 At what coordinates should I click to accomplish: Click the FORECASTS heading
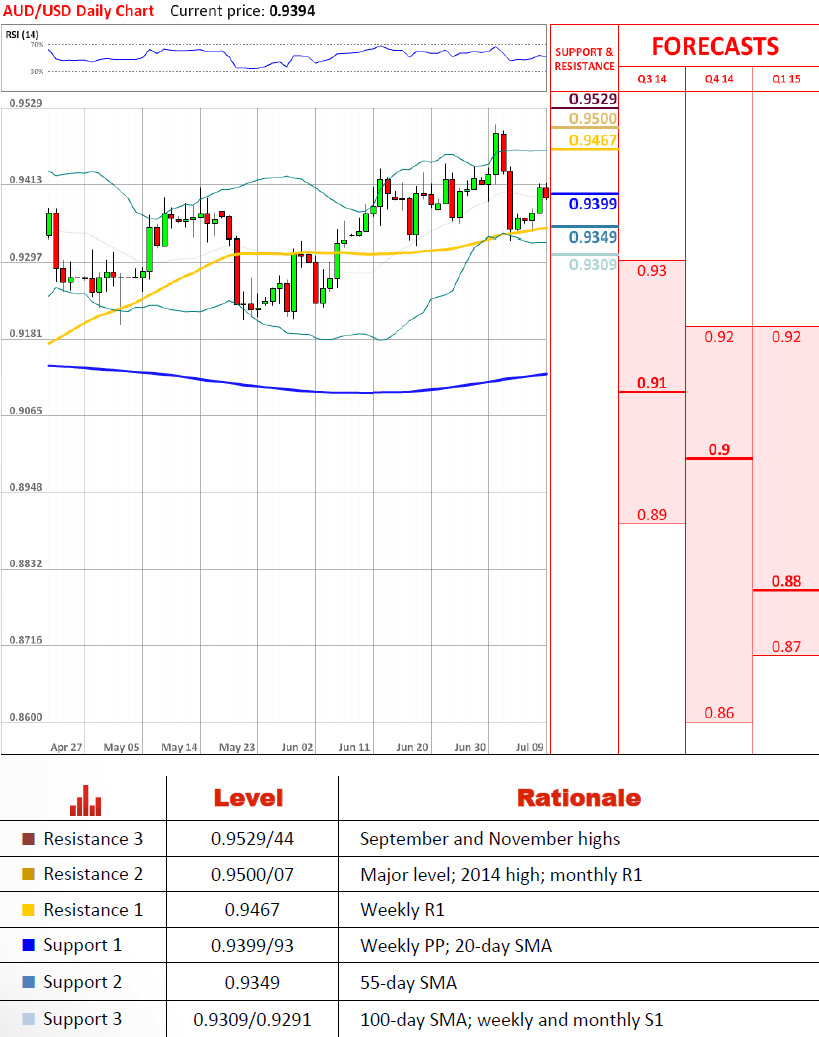pyautogui.click(x=714, y=47)
